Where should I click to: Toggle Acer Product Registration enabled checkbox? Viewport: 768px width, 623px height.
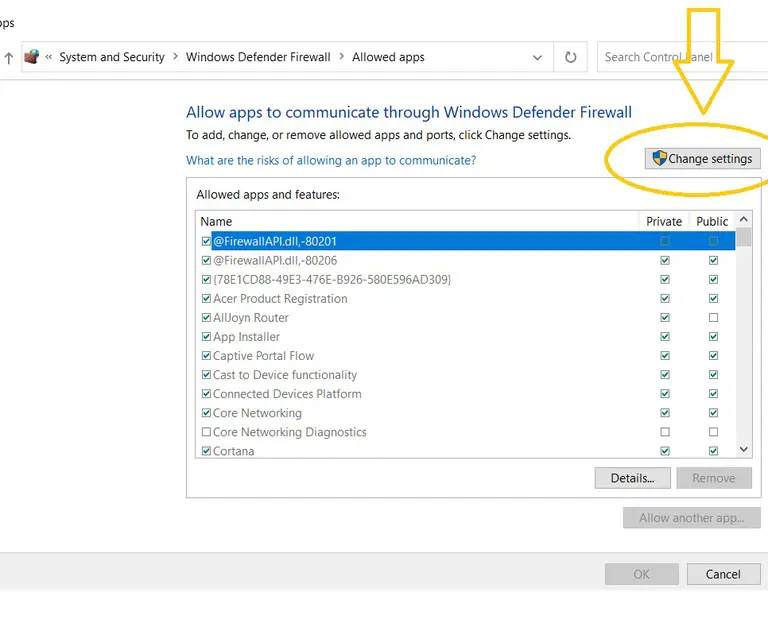[206, 298]
